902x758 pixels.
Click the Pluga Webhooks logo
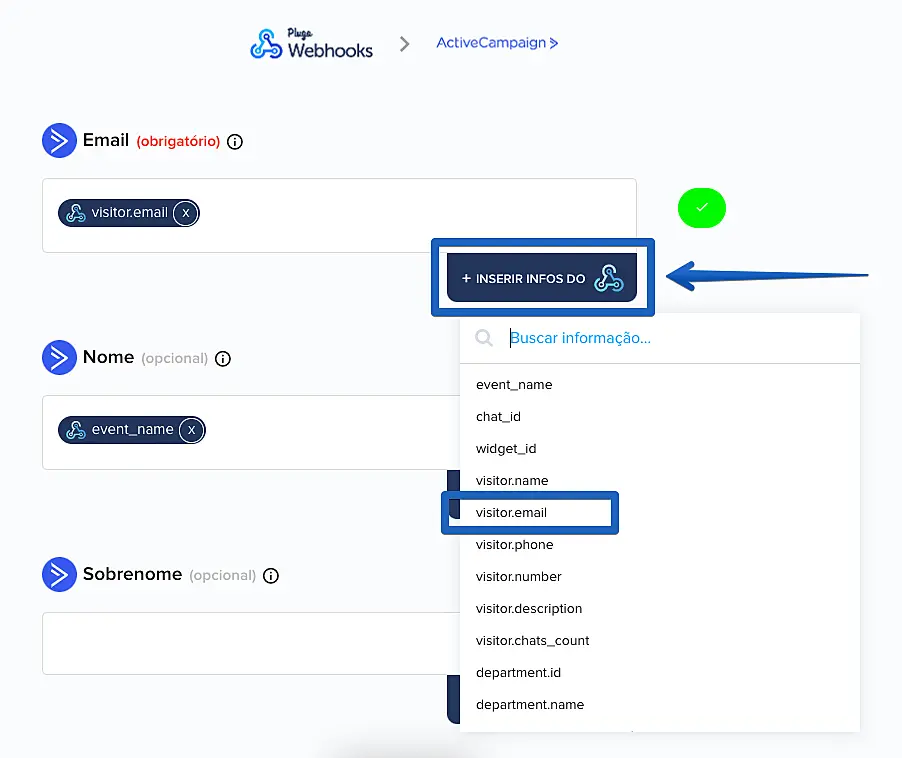(x=312, y=45)
